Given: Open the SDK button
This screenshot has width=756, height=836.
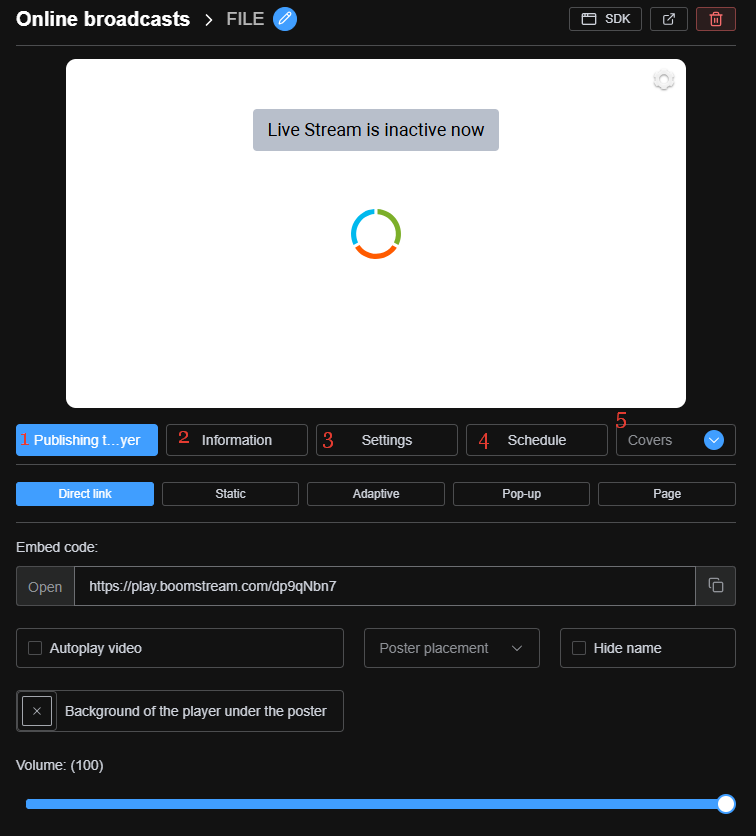Looking at the screenshot, I should pyautogui.click(x=605, y=19).
